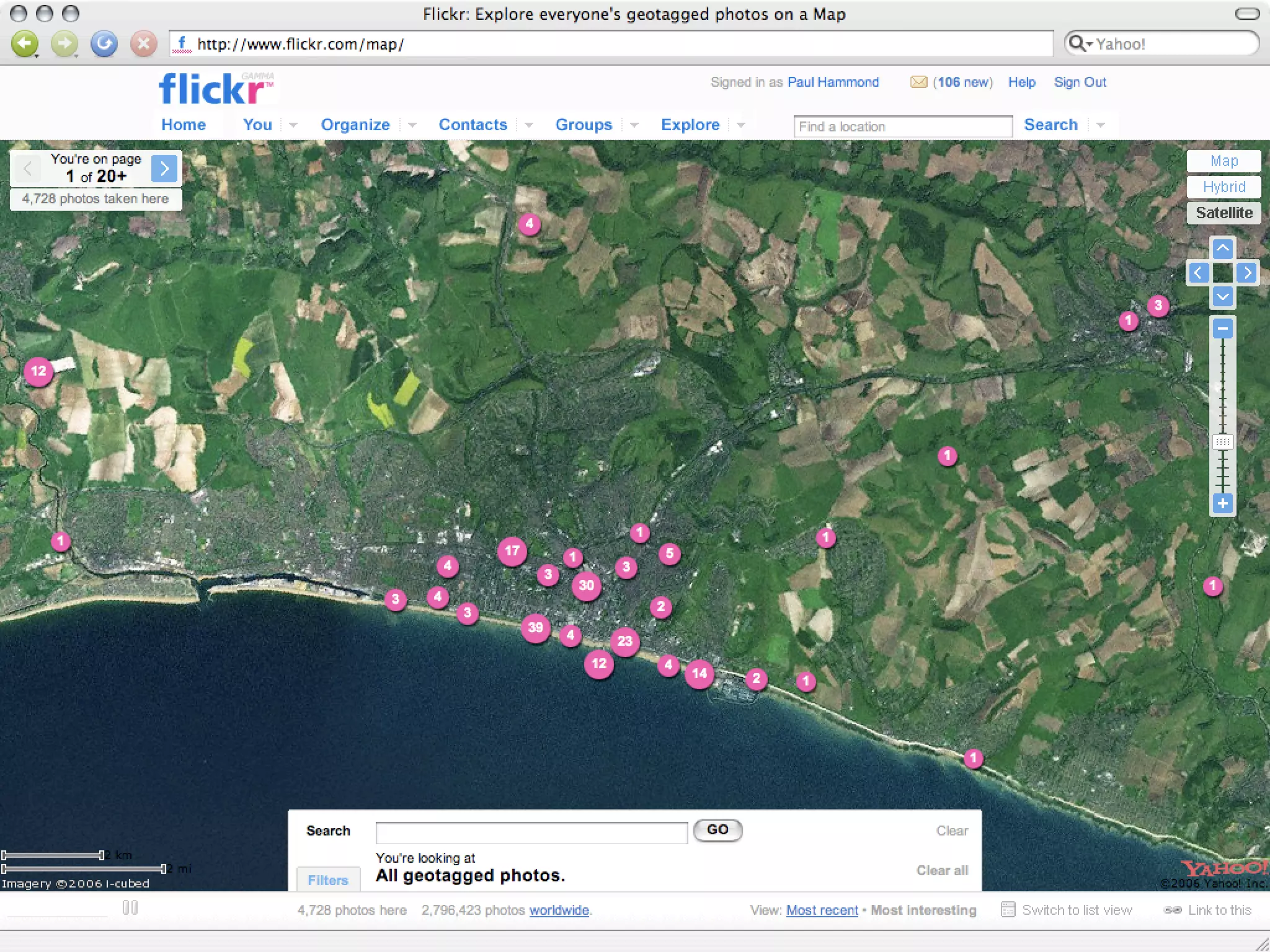Open the Search options dropdown arrow
Screen dimensions: 1270x952
(x=1101, y=125)
